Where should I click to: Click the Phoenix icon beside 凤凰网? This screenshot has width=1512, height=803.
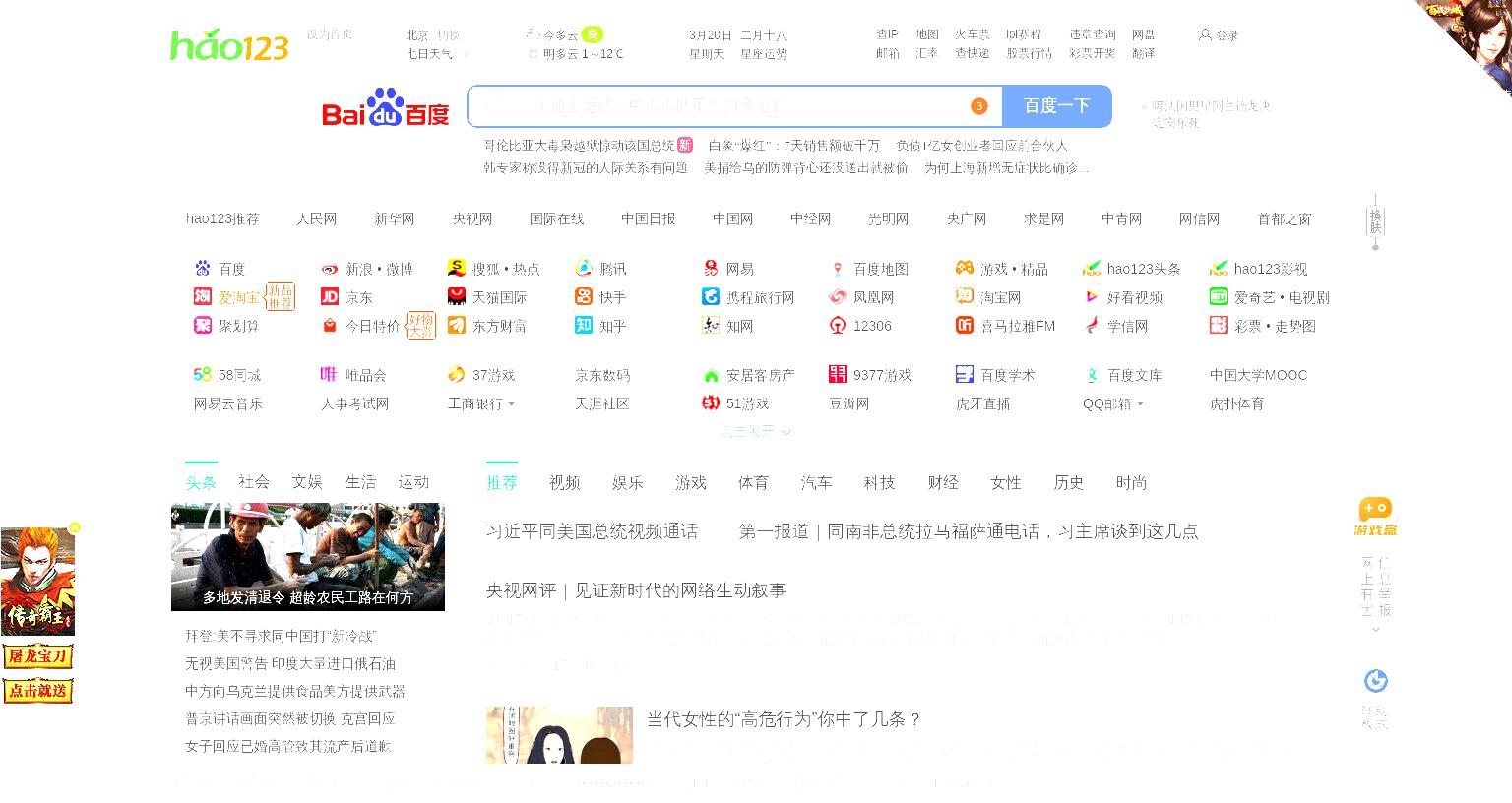coord(838,296)
